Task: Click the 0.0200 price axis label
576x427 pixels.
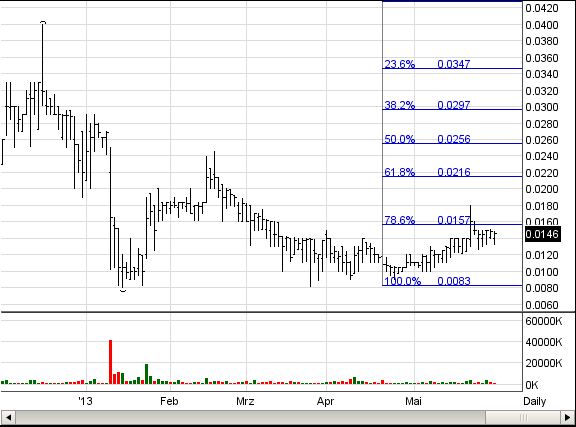Action: (542, 189)
